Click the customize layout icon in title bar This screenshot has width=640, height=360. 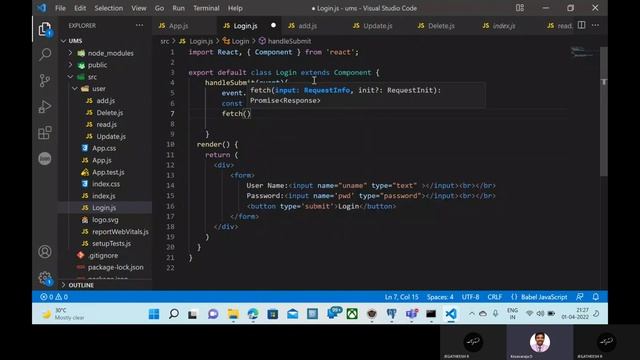coord(520,8)
